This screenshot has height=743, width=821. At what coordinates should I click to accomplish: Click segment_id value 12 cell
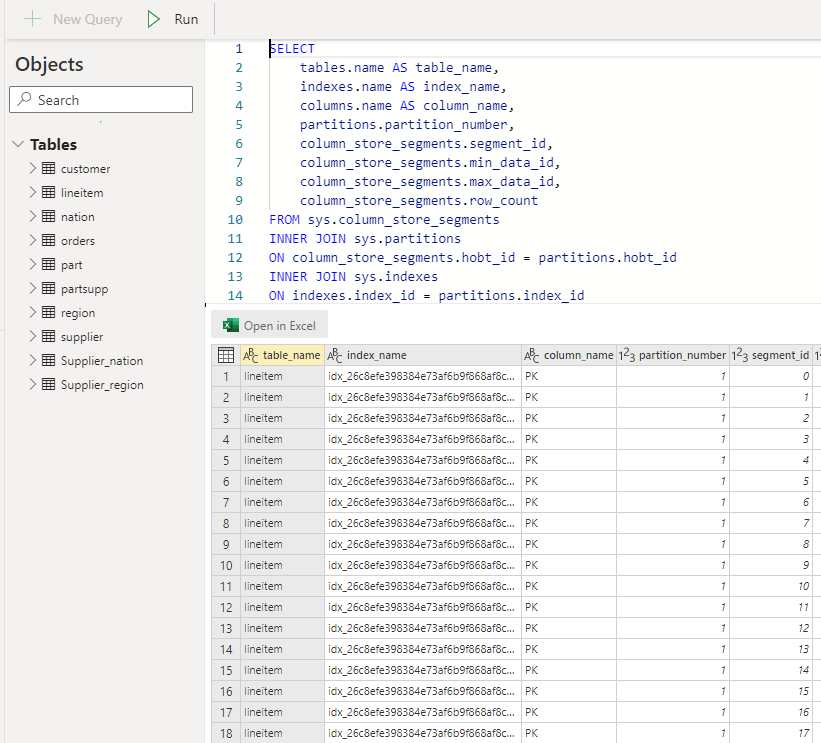pos(771,628)
